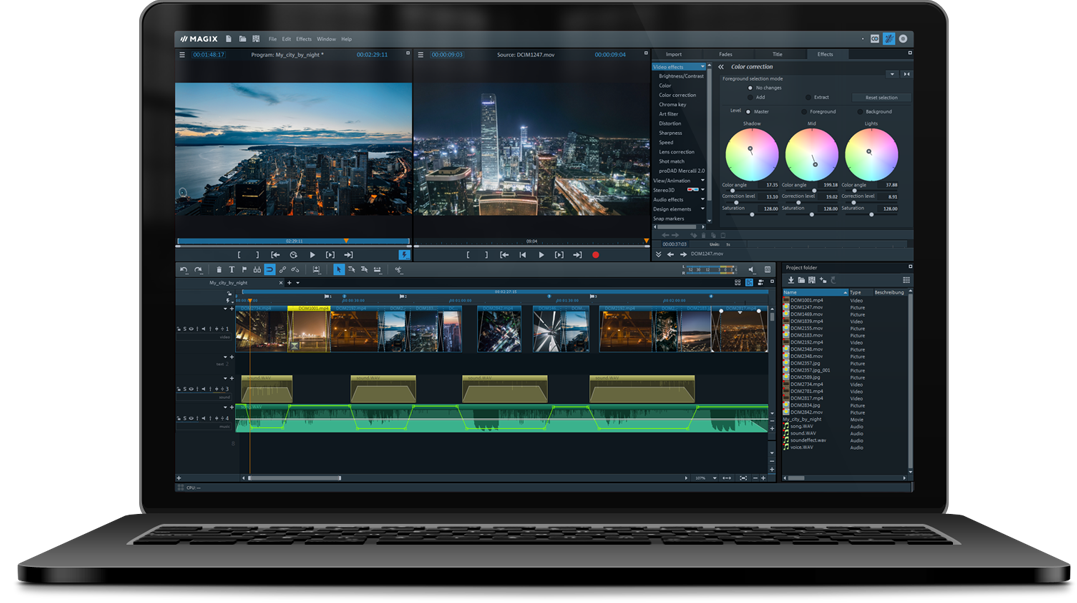Mute audio with the speaker icon
Image resolution: width=1077 pixels, height=603 pixels.
point(751,269)
